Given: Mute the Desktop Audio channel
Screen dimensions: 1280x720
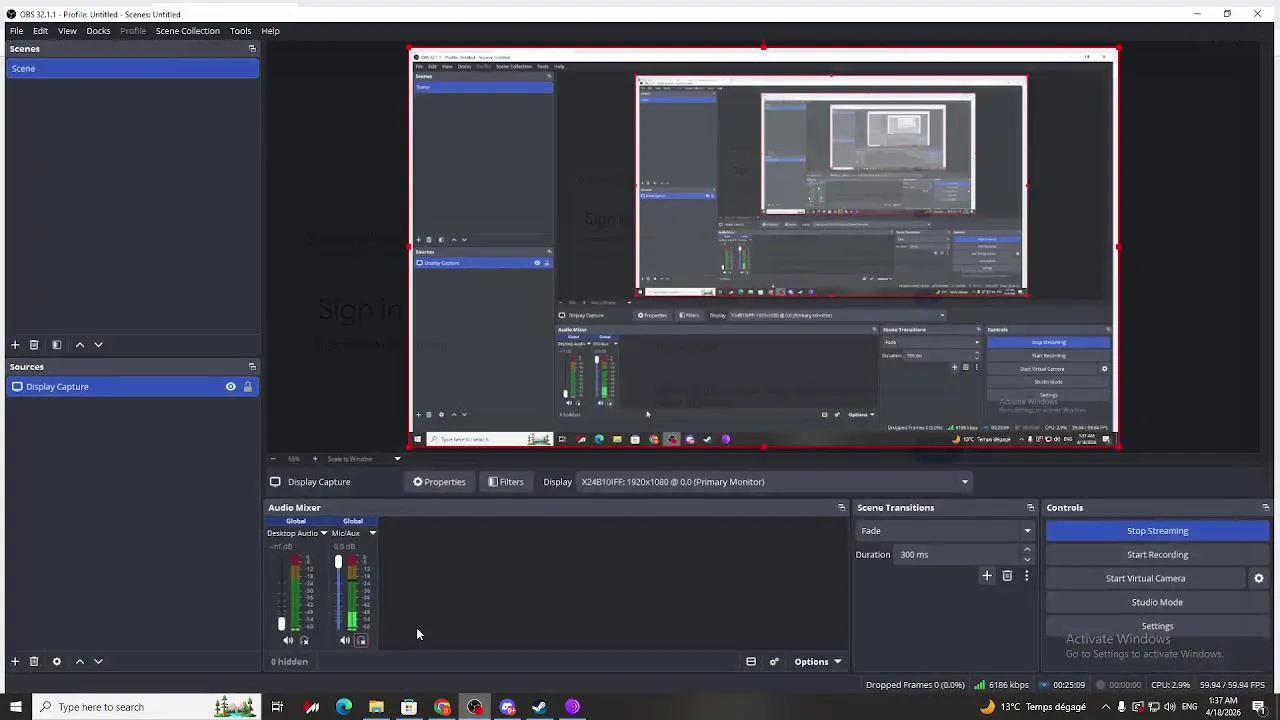Looking at the screenshot, I should [x=288, y=641].
